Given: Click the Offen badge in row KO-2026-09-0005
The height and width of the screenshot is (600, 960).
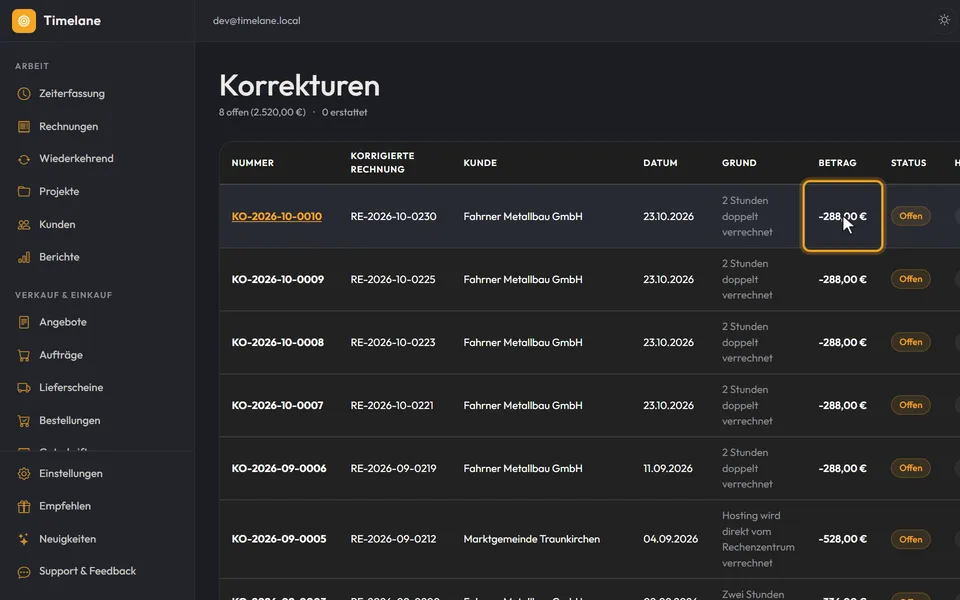Looking at the screenshot, I should click(910, 539).
